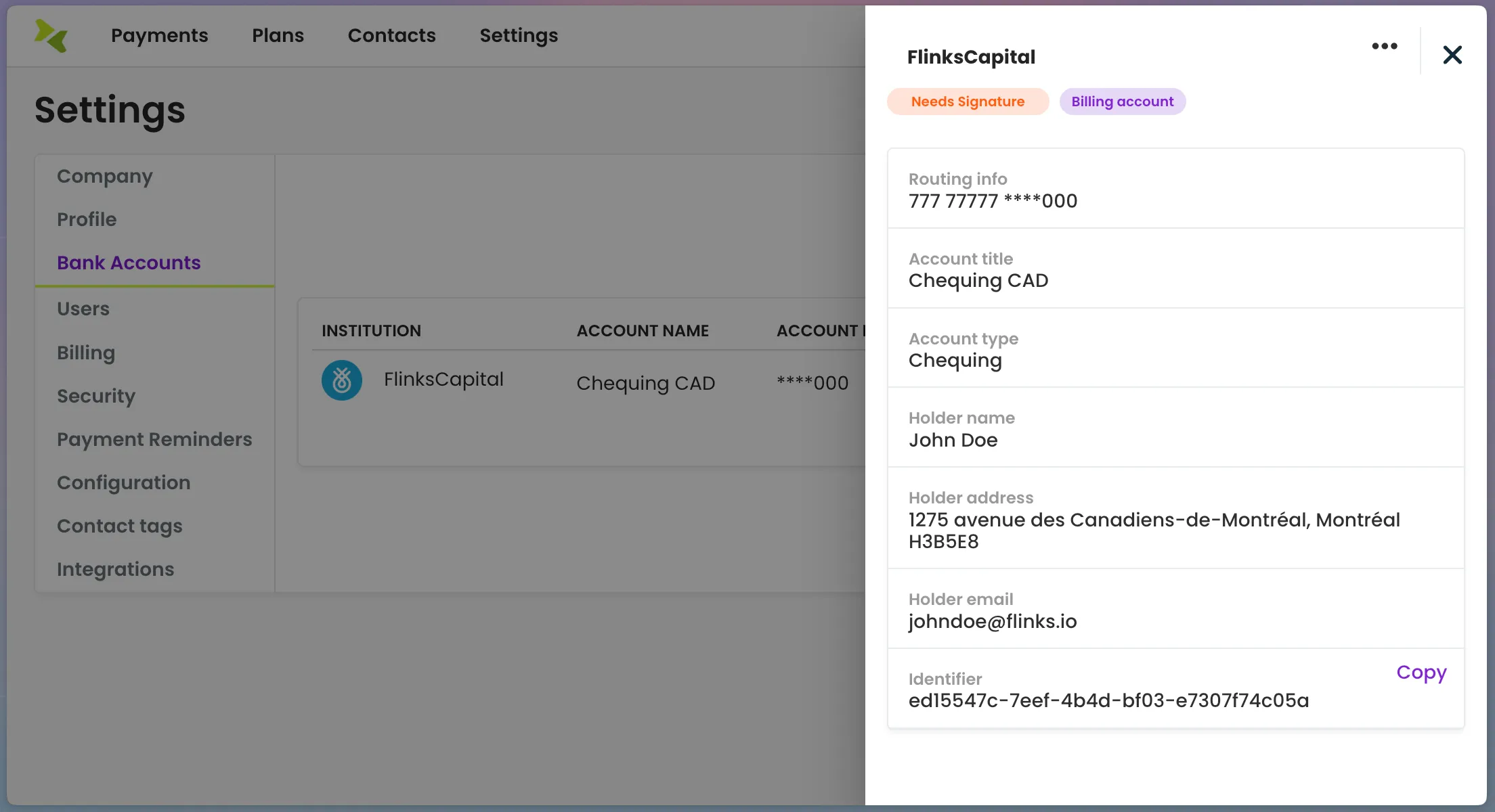
Task: Go to the Plans menu
Action: (x=278, y=35)
